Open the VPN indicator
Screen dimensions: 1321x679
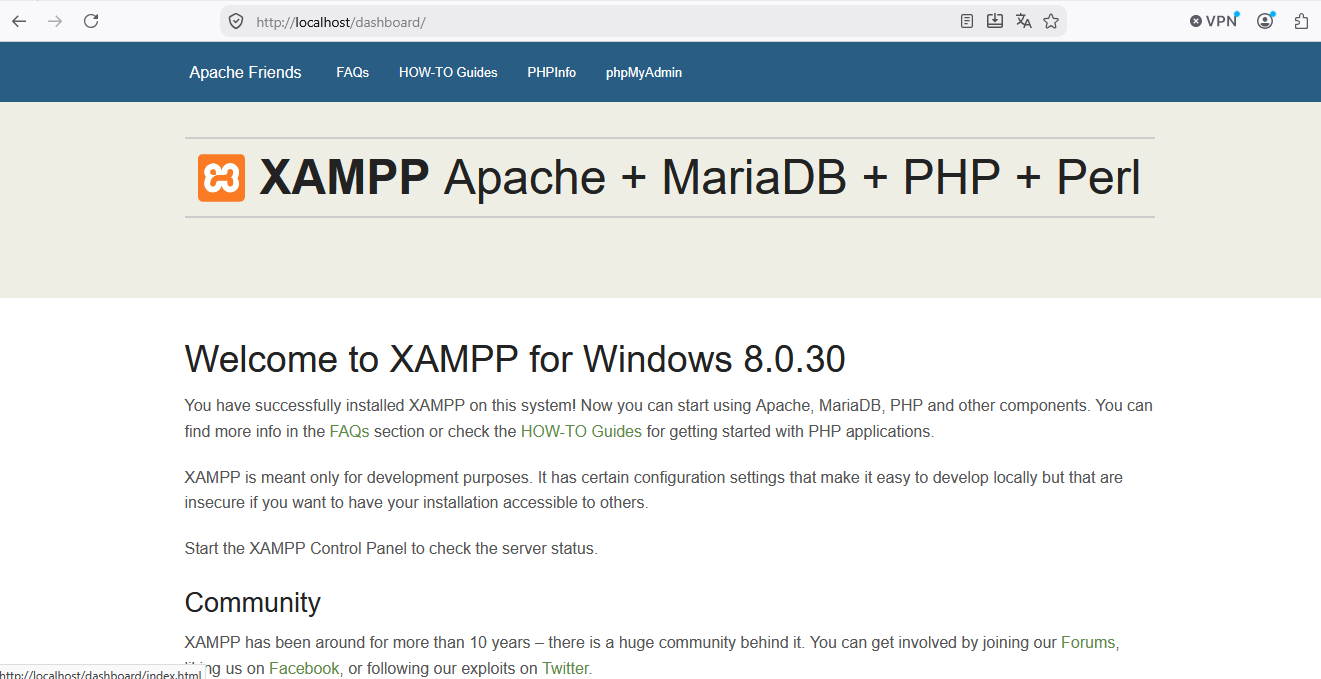coord(1214,21)
